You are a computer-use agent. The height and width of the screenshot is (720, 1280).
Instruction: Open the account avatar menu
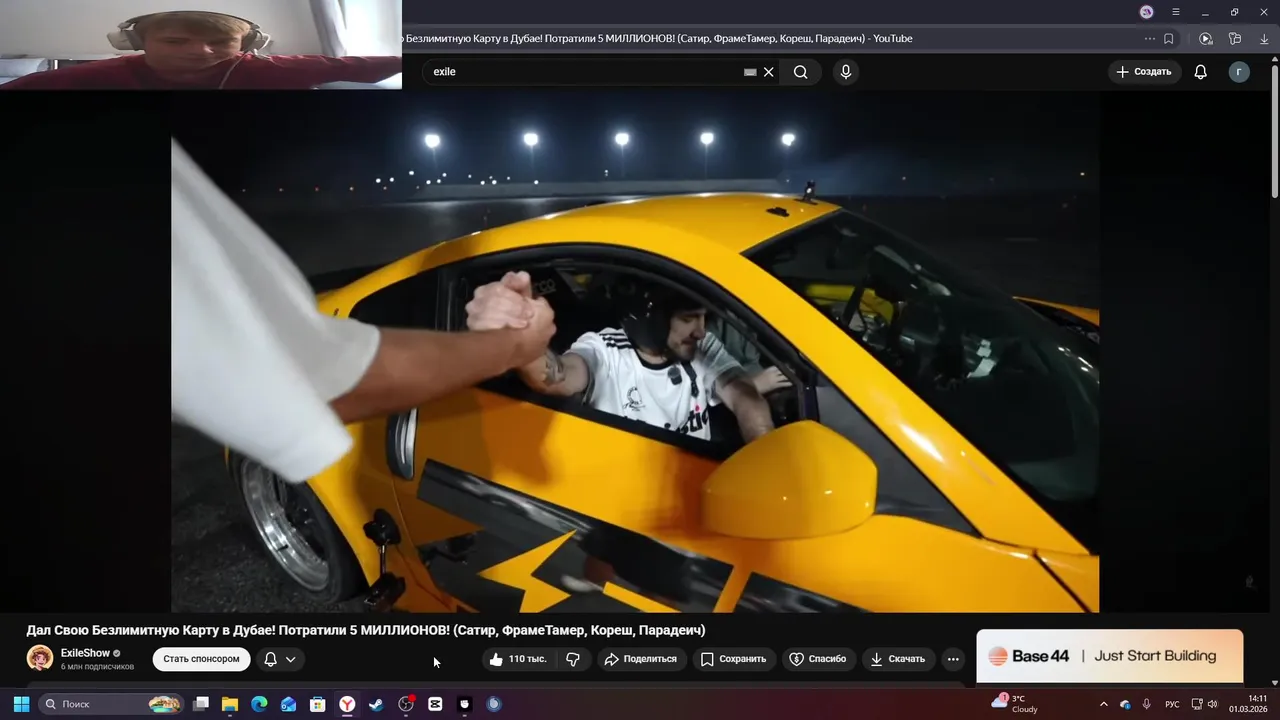coord(1239,72)
